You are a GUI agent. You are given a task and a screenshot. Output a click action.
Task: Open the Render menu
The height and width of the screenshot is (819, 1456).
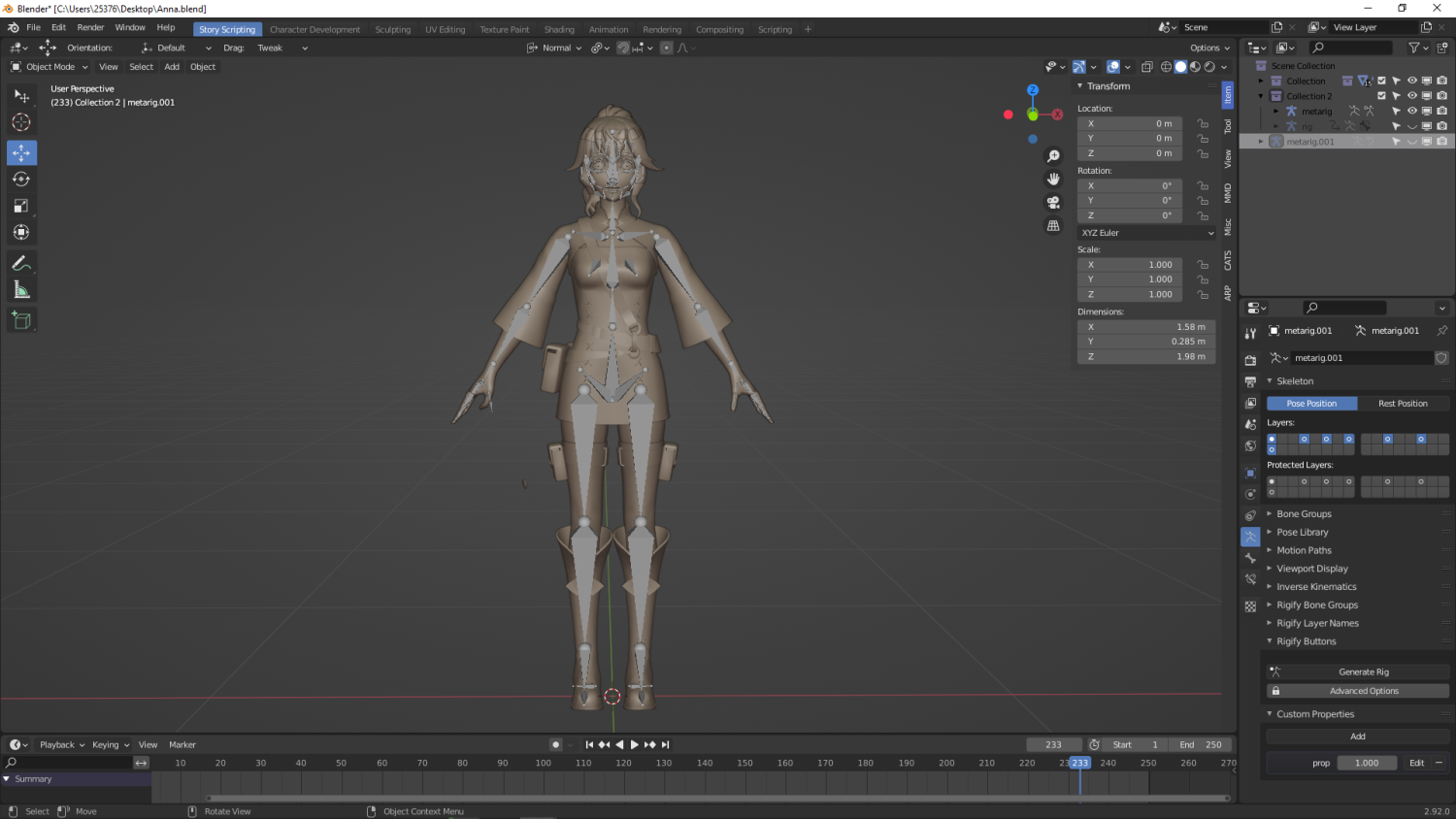[x=90, y=27]
